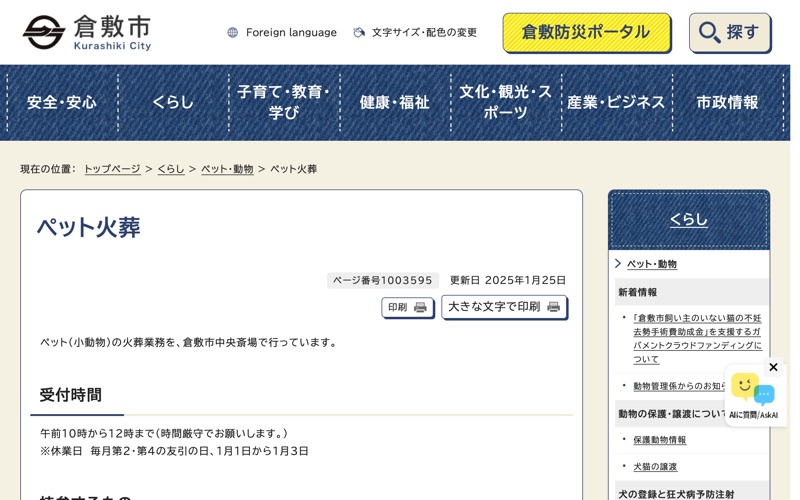800x500 pixels.
Task: Open 保護動物情報 sidebar link
Action: tap(660, 440)
